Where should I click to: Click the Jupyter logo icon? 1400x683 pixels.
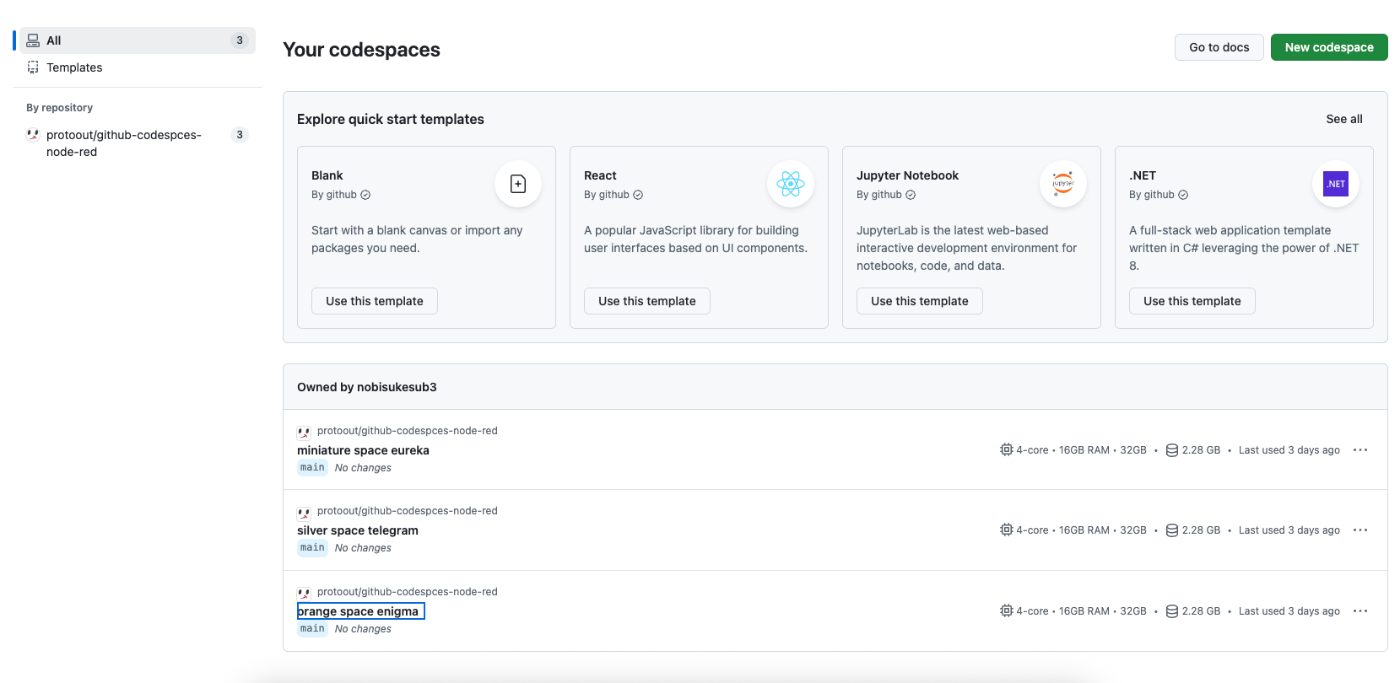click(x=1063, y=184)
